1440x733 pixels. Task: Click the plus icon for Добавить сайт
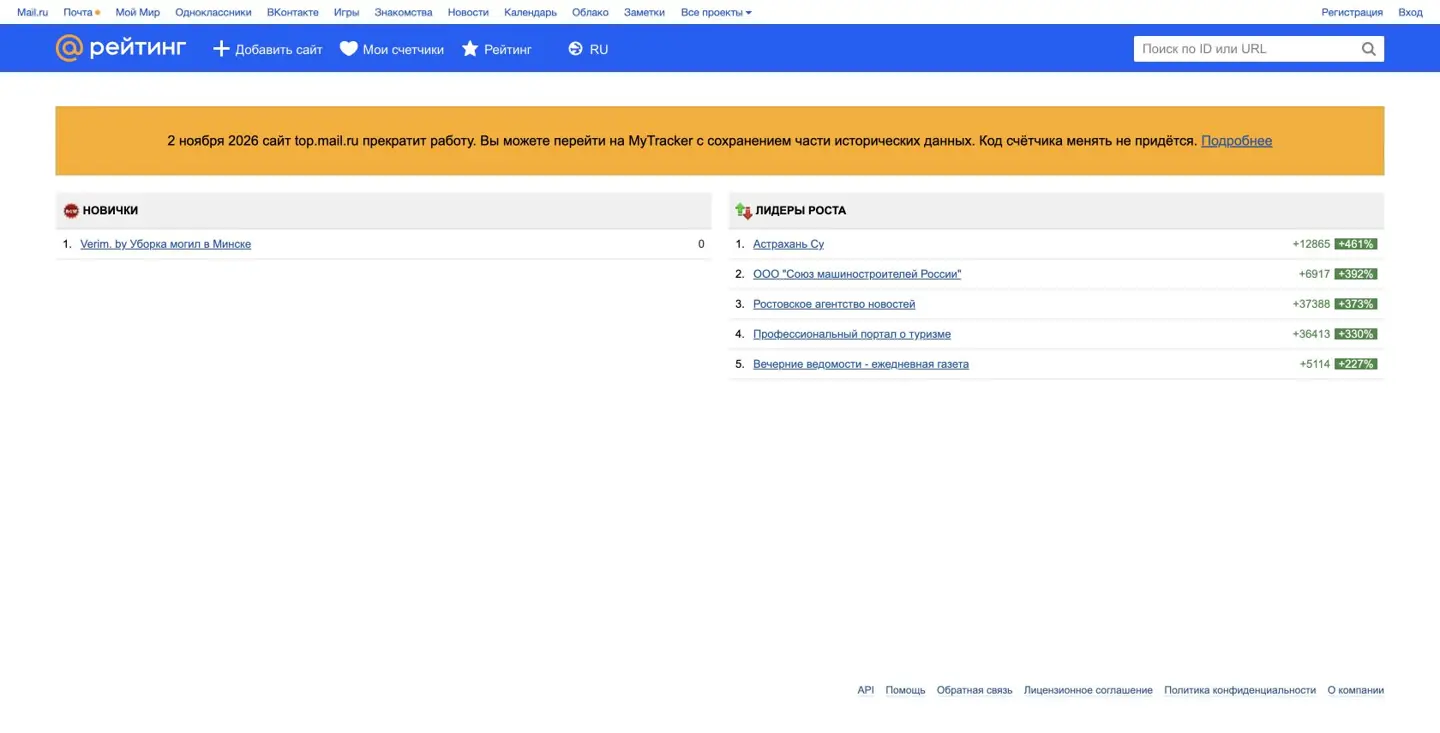tap(221, 49)
